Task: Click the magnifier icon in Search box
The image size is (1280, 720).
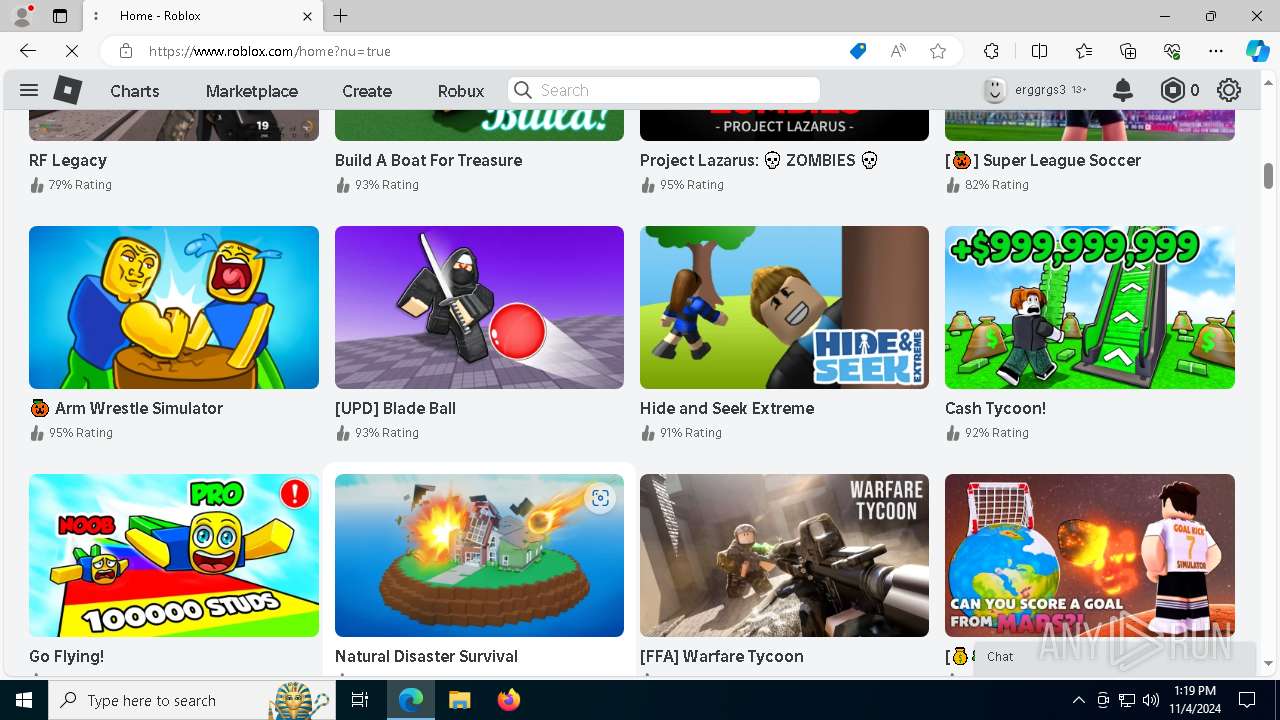Action: tap(523, 90)
